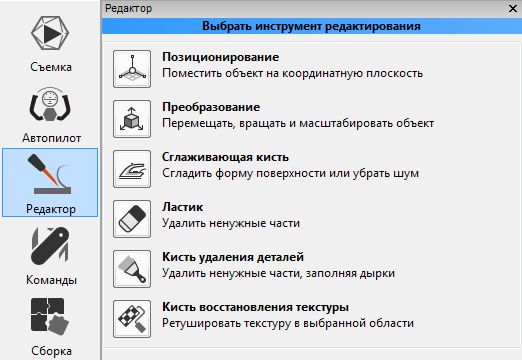
Task: Select the Ластик eraser icon
Action: pyautogui.click(x=132, y=219)
